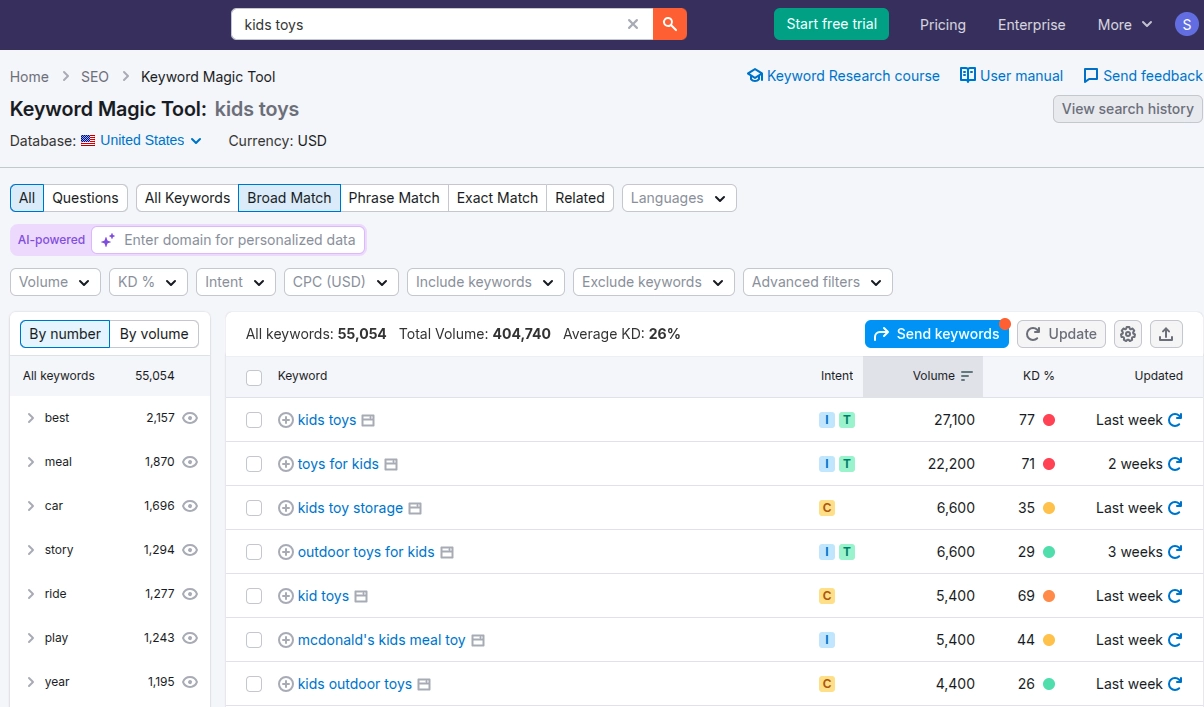Viewport: 1204px width, 707px height.
Task: Open the Exclude keywords dropdown
Action: pyautogui.click(x=654, y=282)
